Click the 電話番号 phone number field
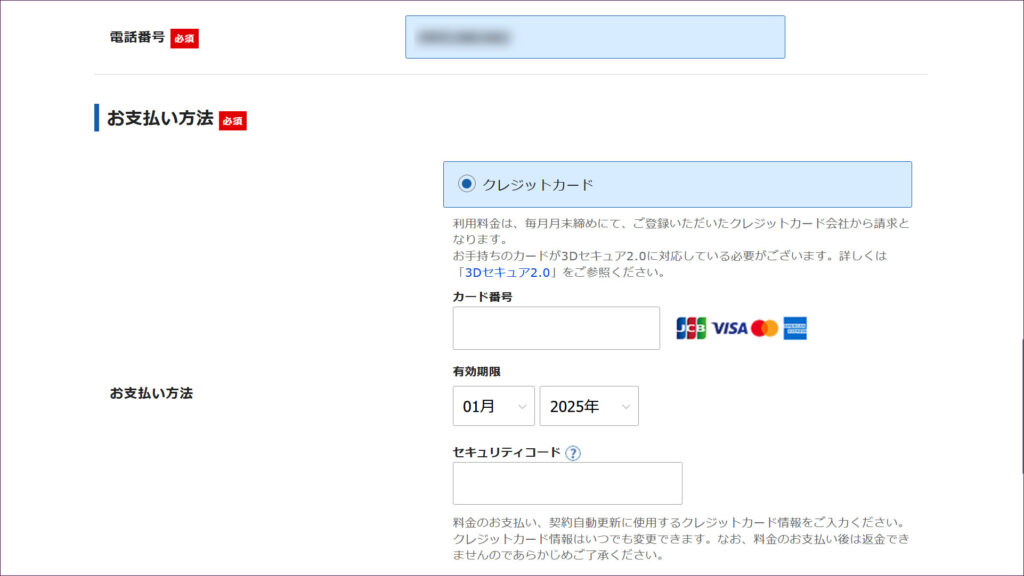The height and width of the screenshot is (576, 1024). pos(594,37)
